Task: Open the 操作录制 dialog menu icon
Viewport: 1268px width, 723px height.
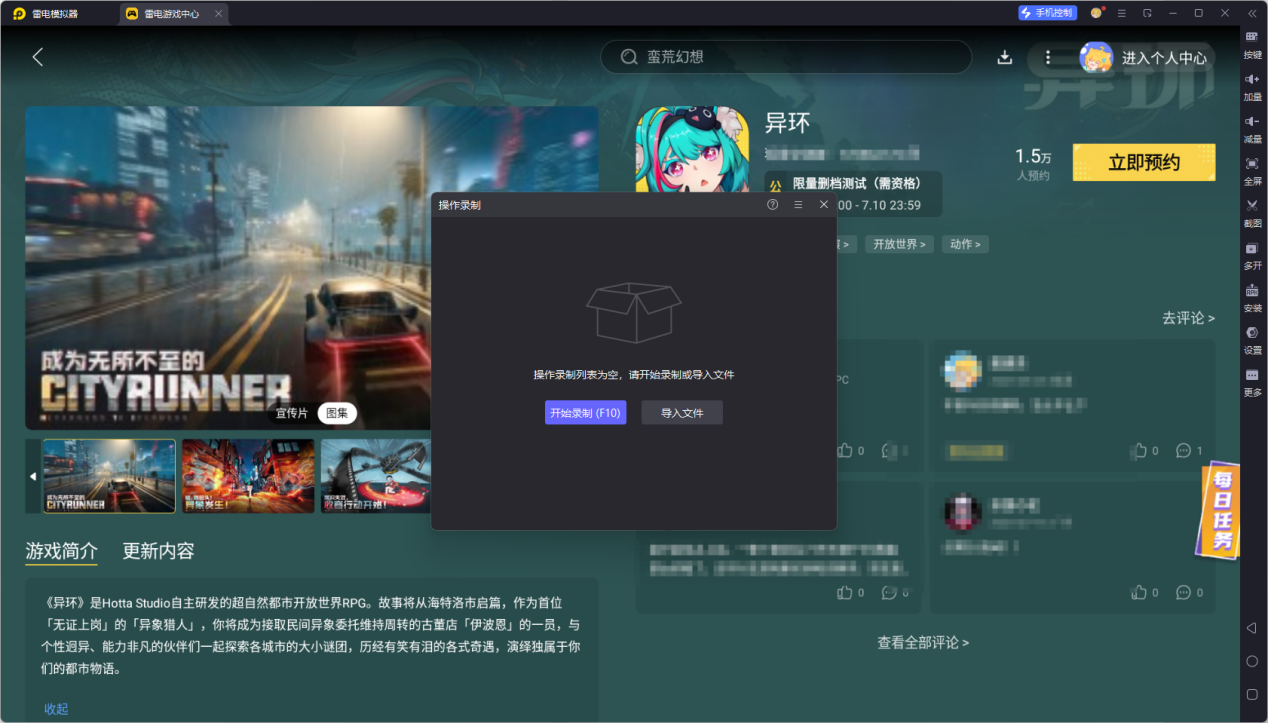Action: coord(798,204)
